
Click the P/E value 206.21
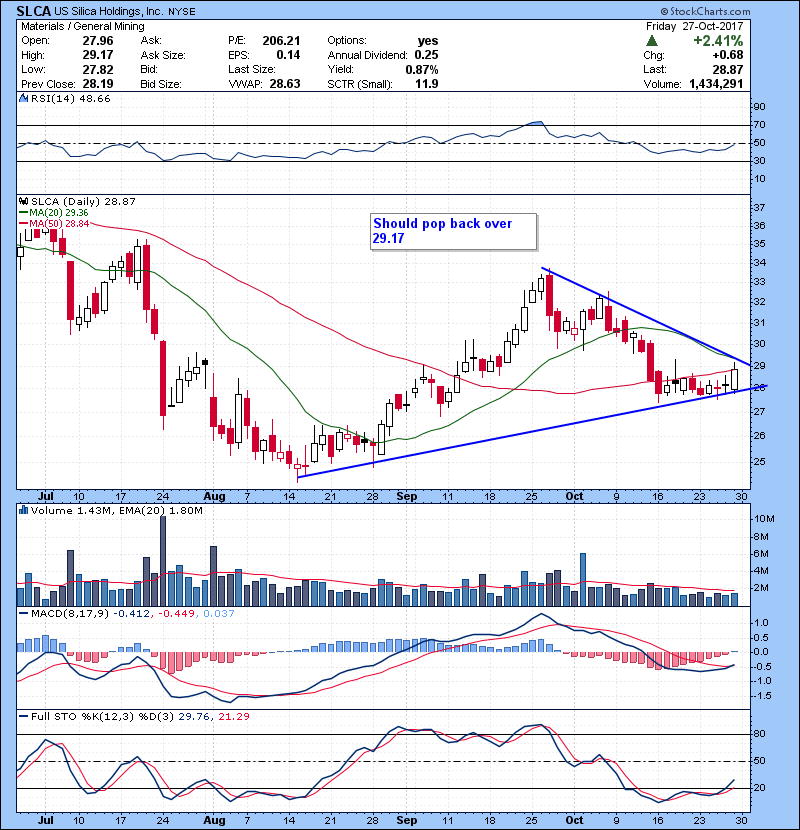tap(281, 41)
